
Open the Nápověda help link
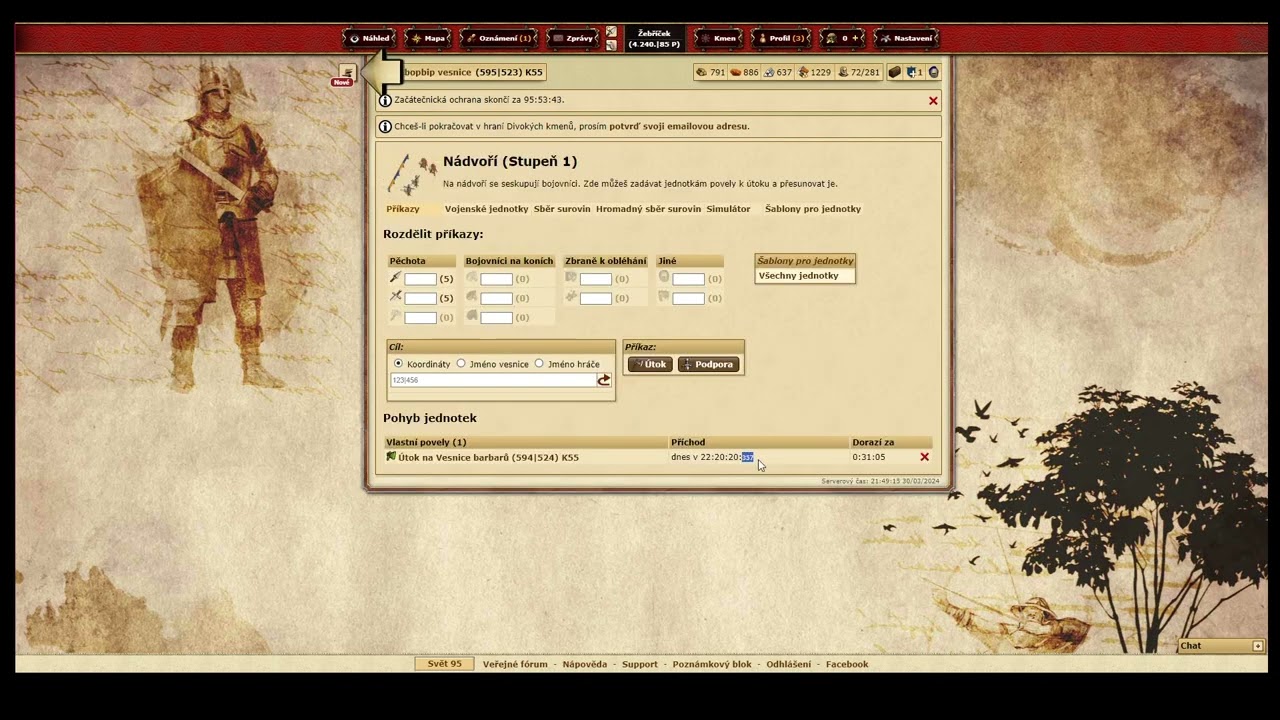coord(584,664)
